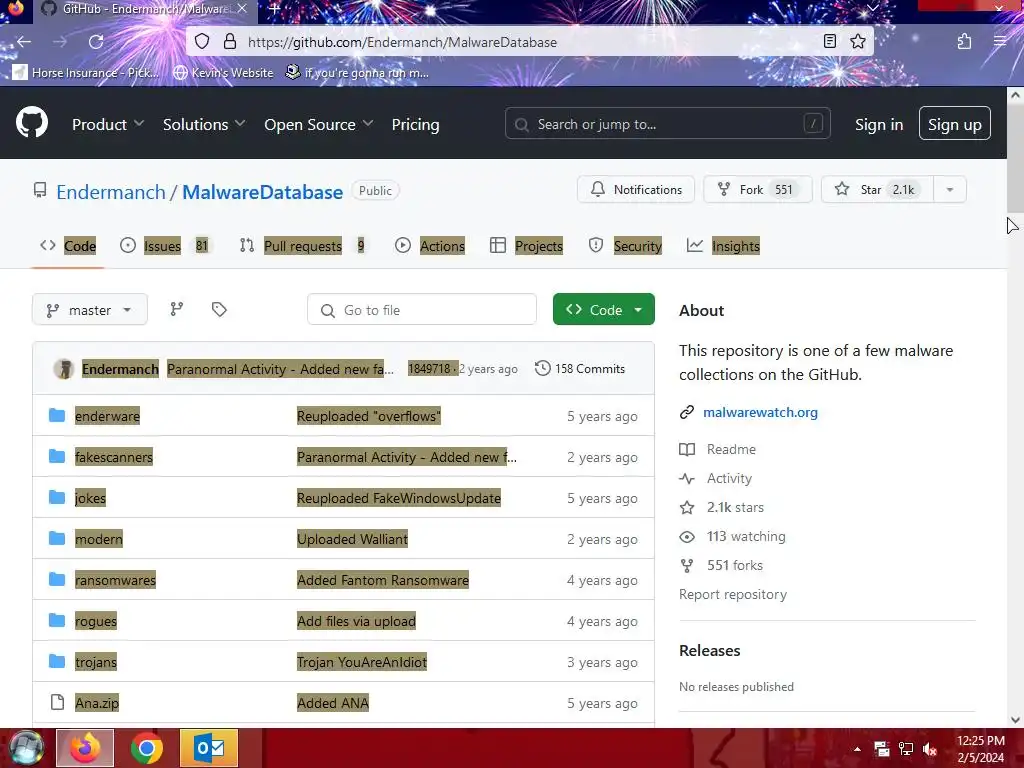
Task: Click the tags icon next to branches
Action: pos(219,309)
